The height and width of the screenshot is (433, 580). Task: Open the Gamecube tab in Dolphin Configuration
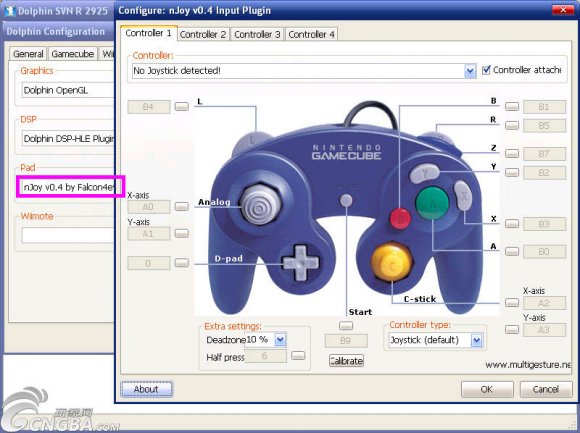[72, 54]
